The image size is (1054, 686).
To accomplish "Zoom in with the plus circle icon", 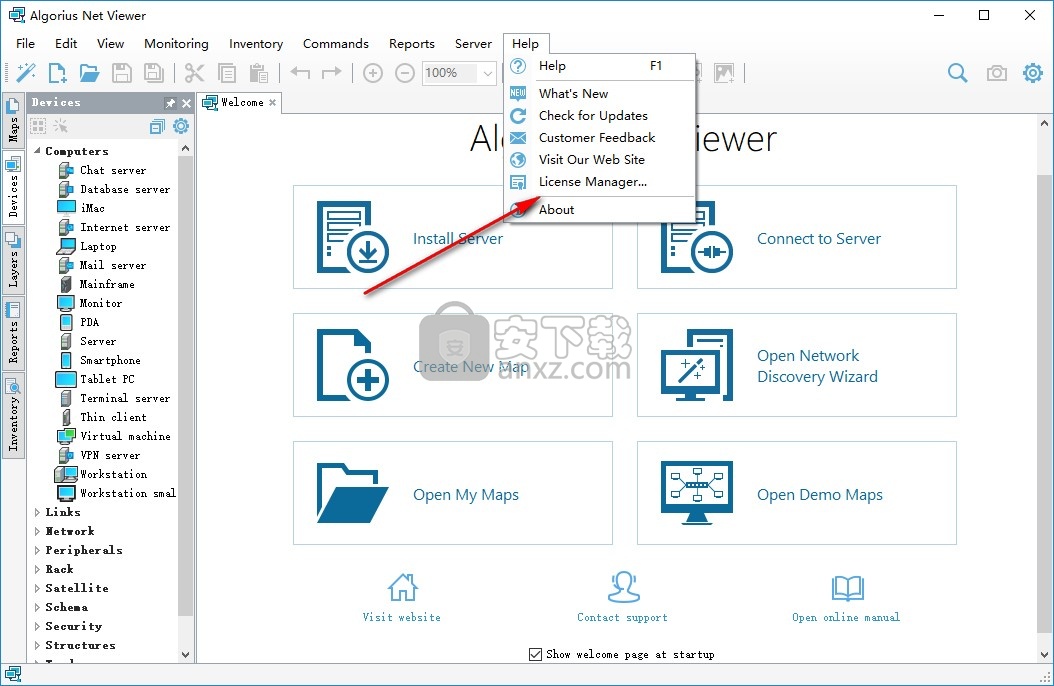I will (x=372, y=73).
